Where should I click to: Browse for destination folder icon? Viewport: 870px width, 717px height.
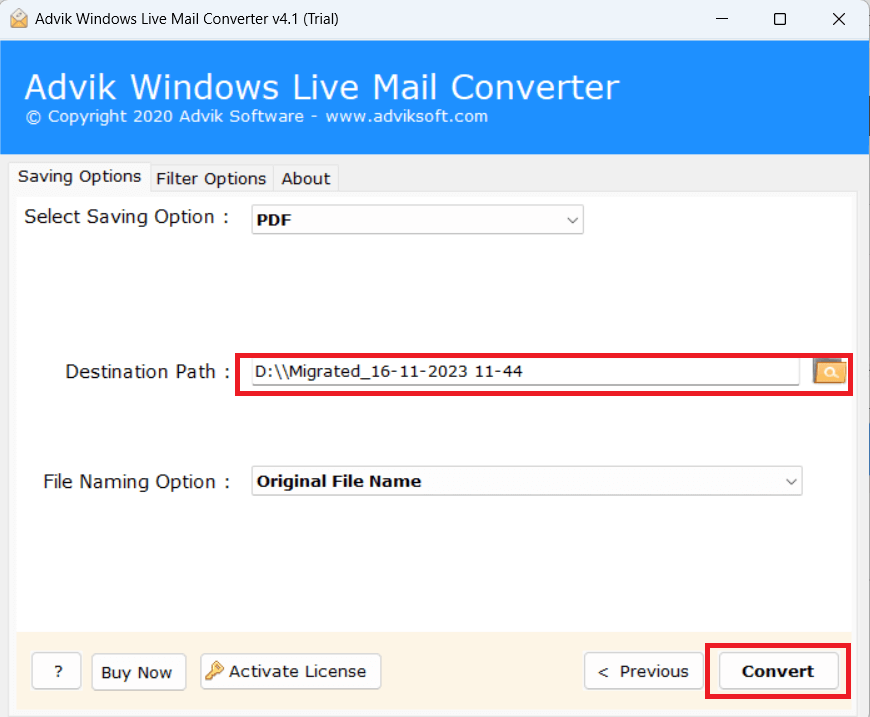829,371
